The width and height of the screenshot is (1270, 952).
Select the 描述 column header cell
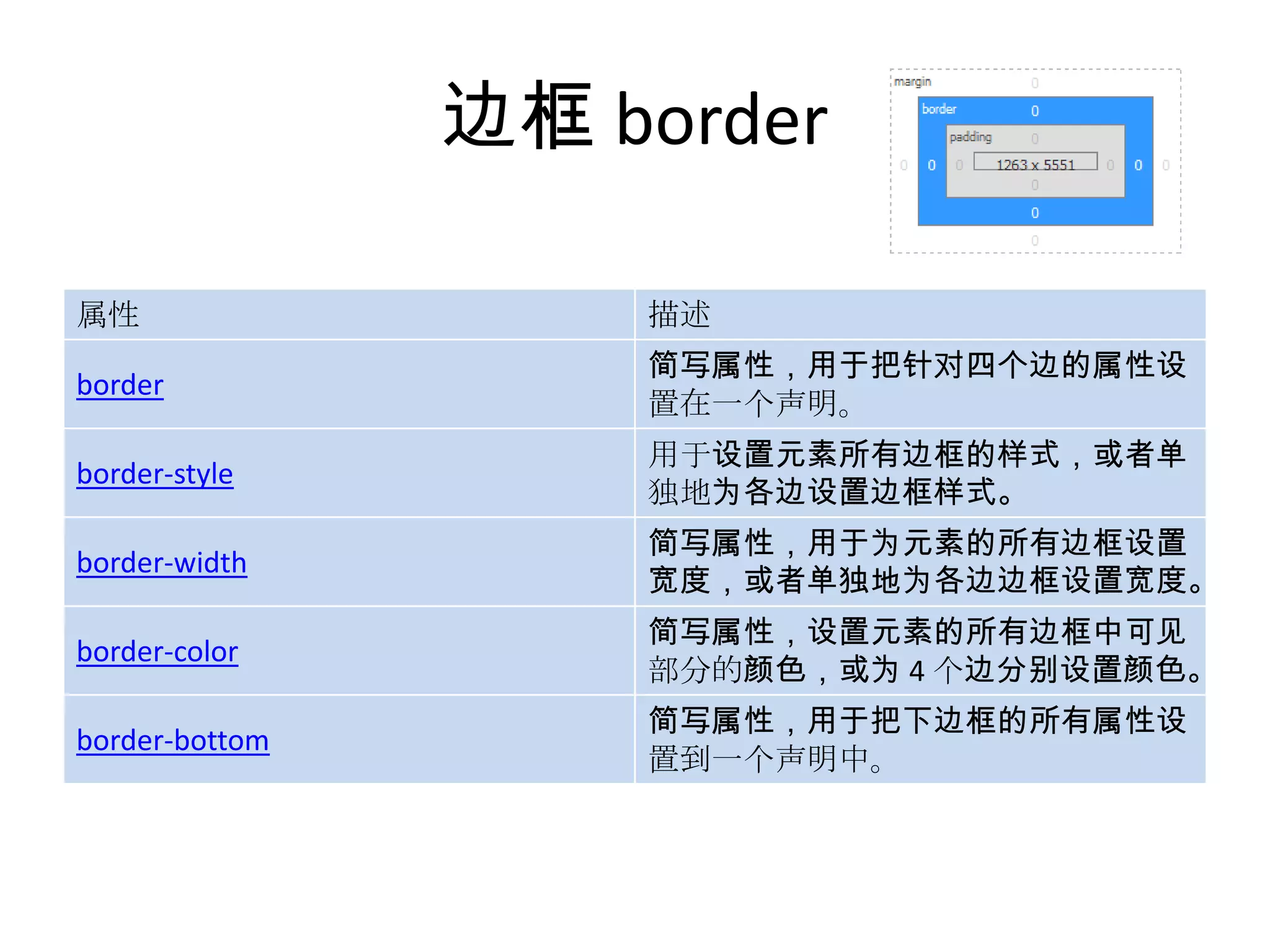pos(921,314)
